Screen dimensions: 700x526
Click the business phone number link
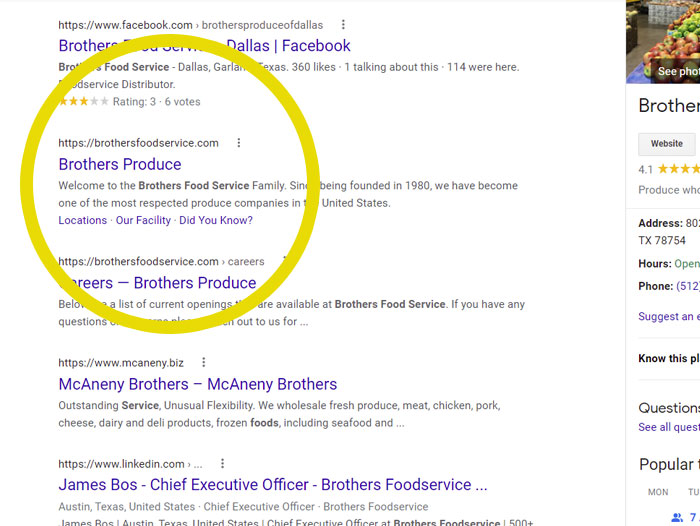coord(688,286)
